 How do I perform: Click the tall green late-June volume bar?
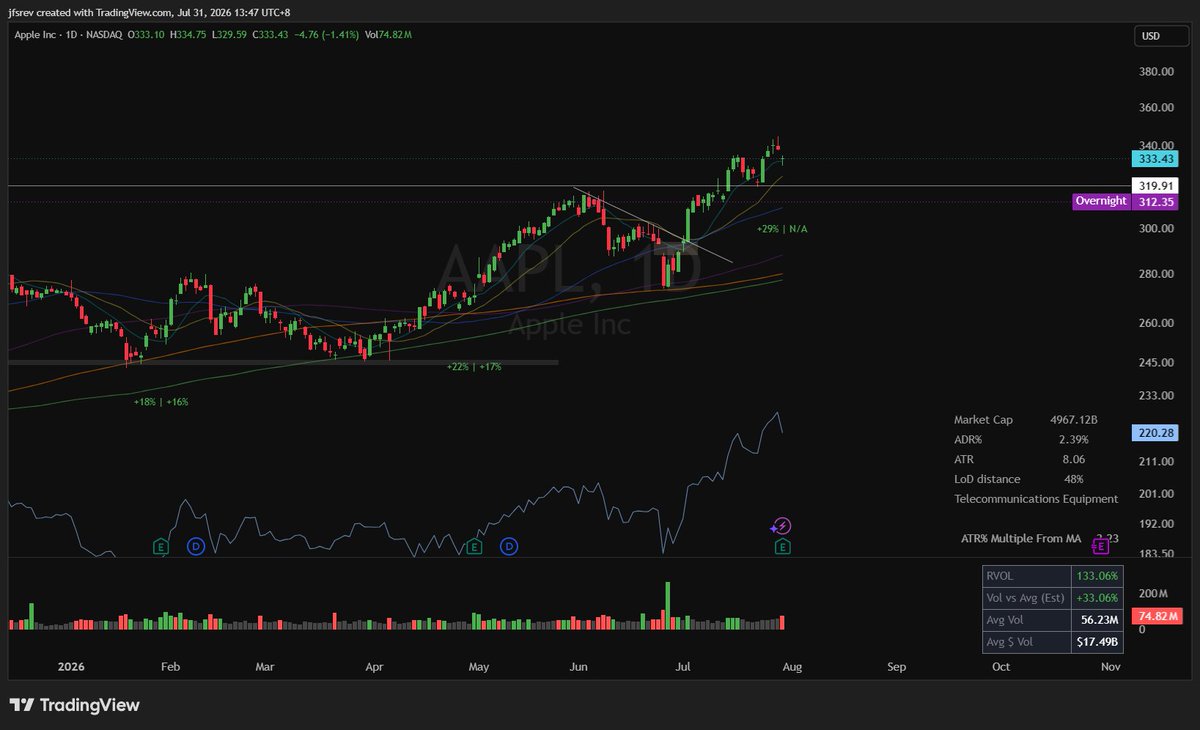(667, 605)
